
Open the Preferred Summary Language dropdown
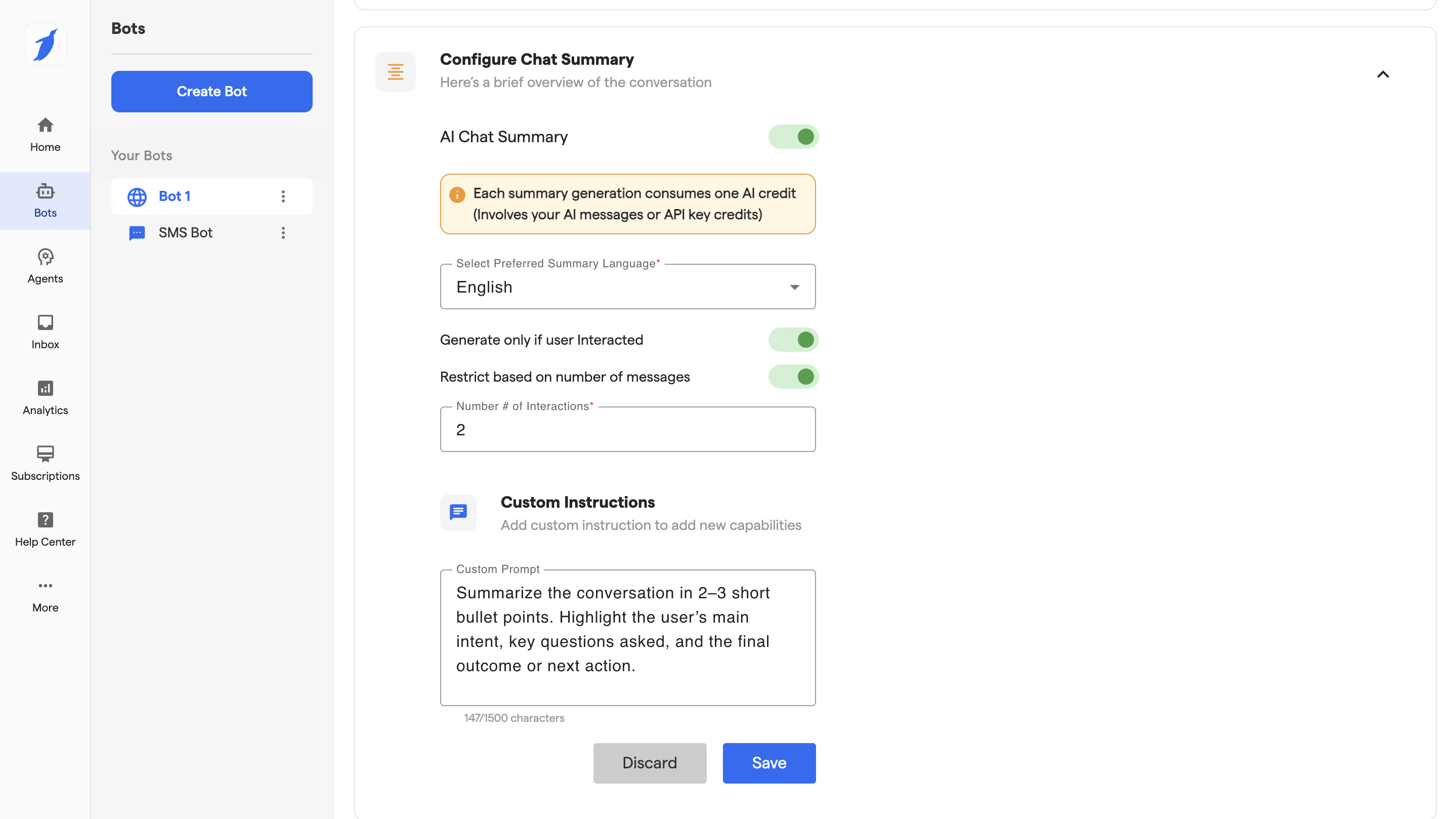click(x=627, y=288)
